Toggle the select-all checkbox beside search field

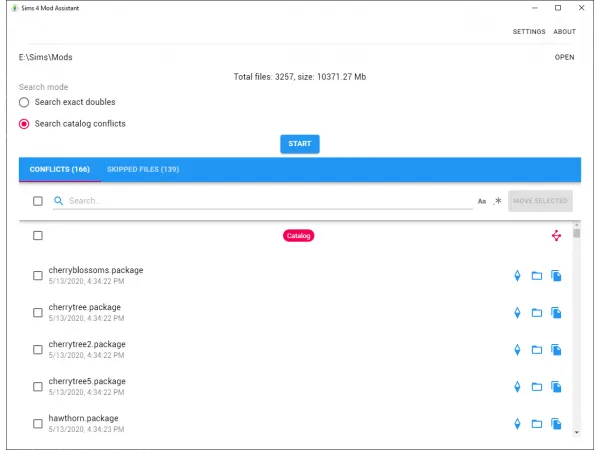38,201
